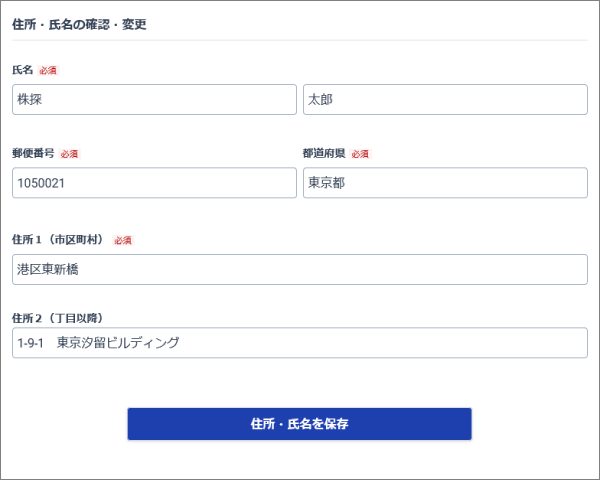Click the 都道府県 label
600x480 pixels.
324,154
